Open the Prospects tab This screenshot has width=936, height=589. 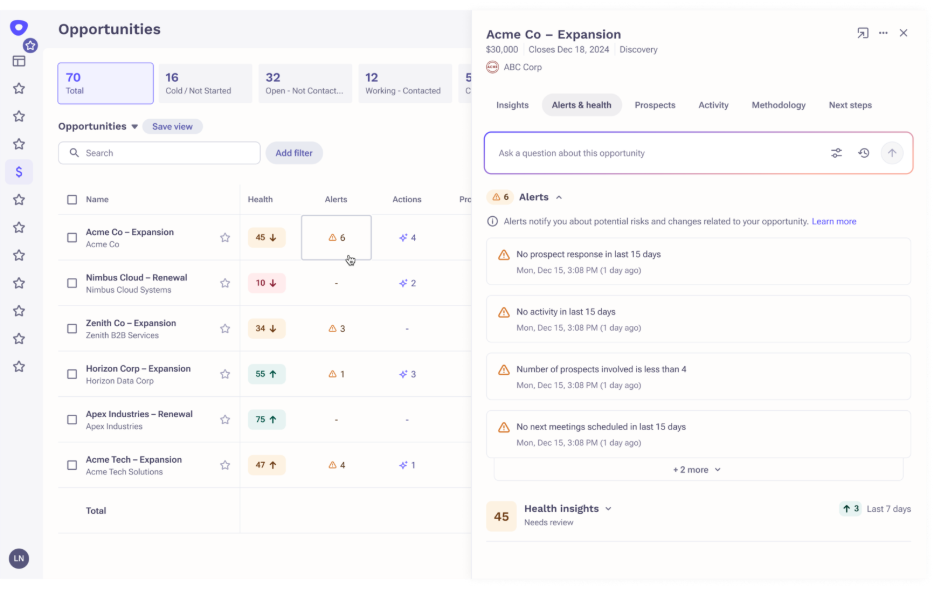655,105
